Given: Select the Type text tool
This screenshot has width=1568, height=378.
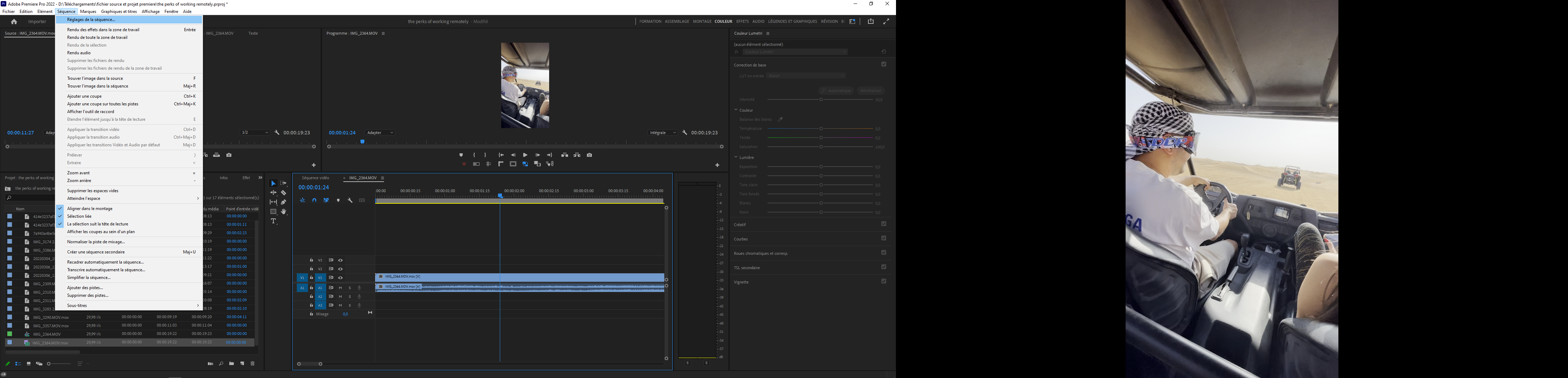Looking at the screenshot, I should pos(274,222).
